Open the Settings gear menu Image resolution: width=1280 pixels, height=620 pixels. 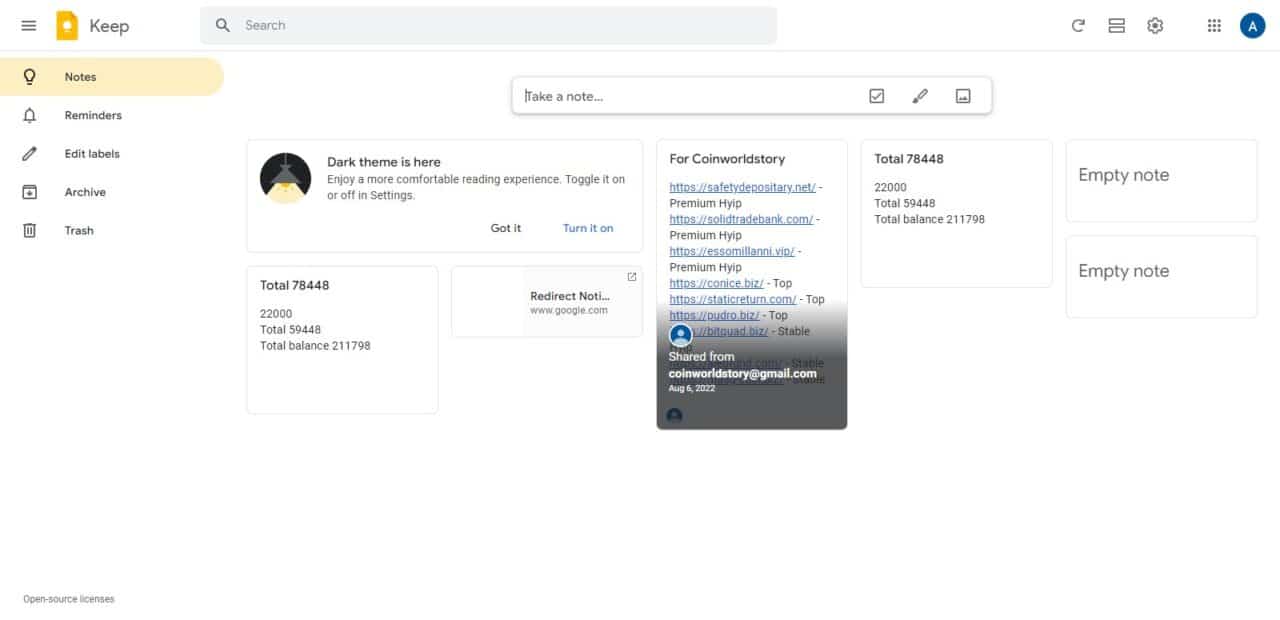point(1155,26)
